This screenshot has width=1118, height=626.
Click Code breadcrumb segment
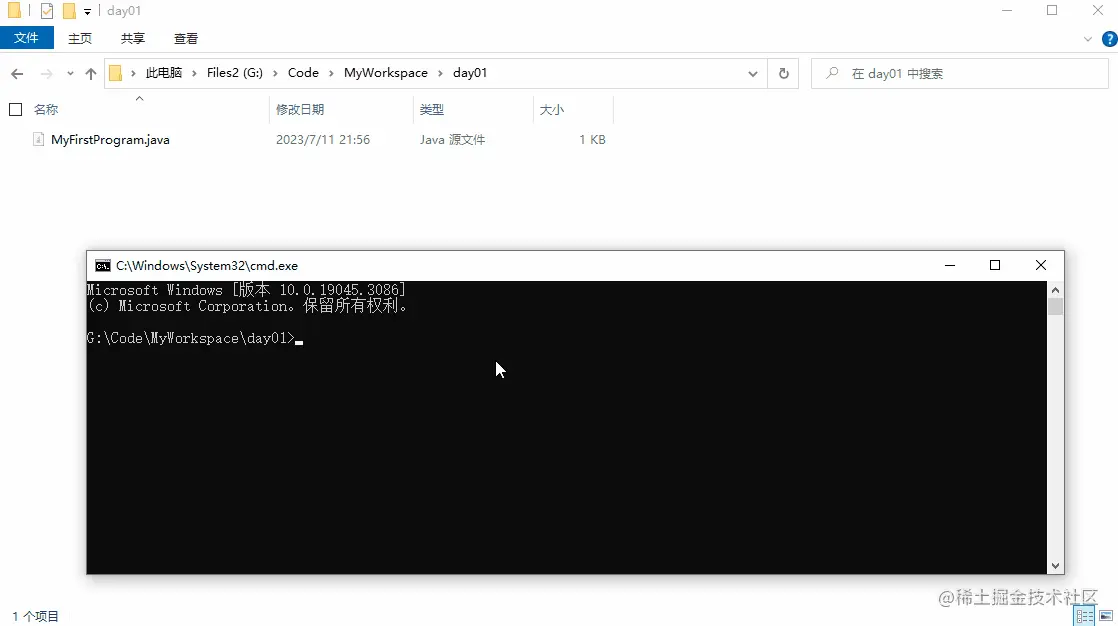[x=303, y=73]
